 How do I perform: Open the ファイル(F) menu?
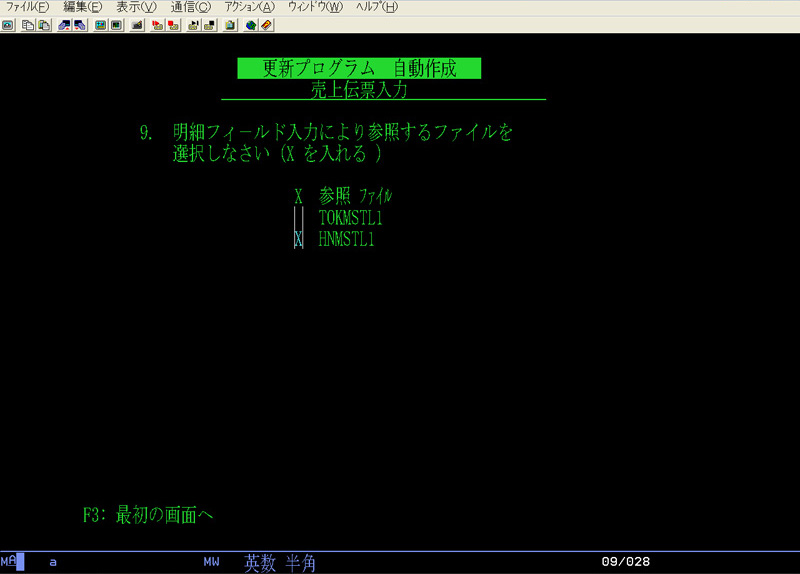pos(28,7)
